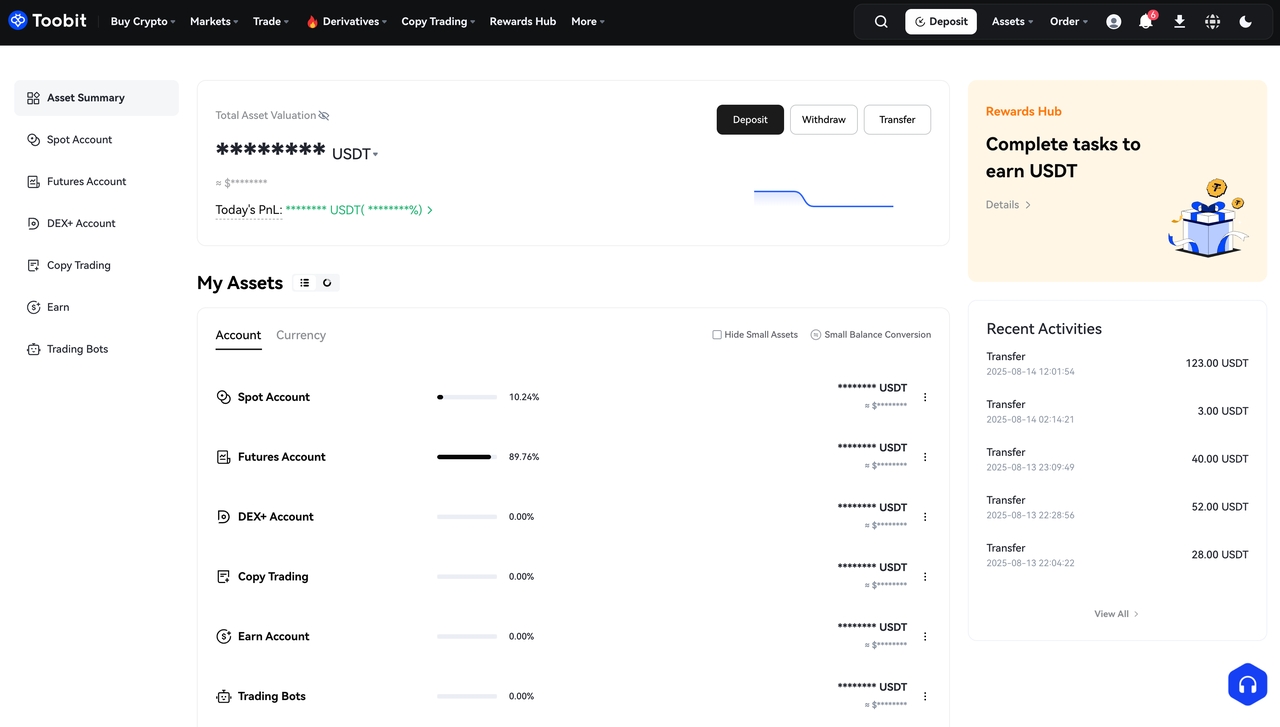Click the Toobit logo
Screen dimensions: 1280x727
(x=47, y=21)
